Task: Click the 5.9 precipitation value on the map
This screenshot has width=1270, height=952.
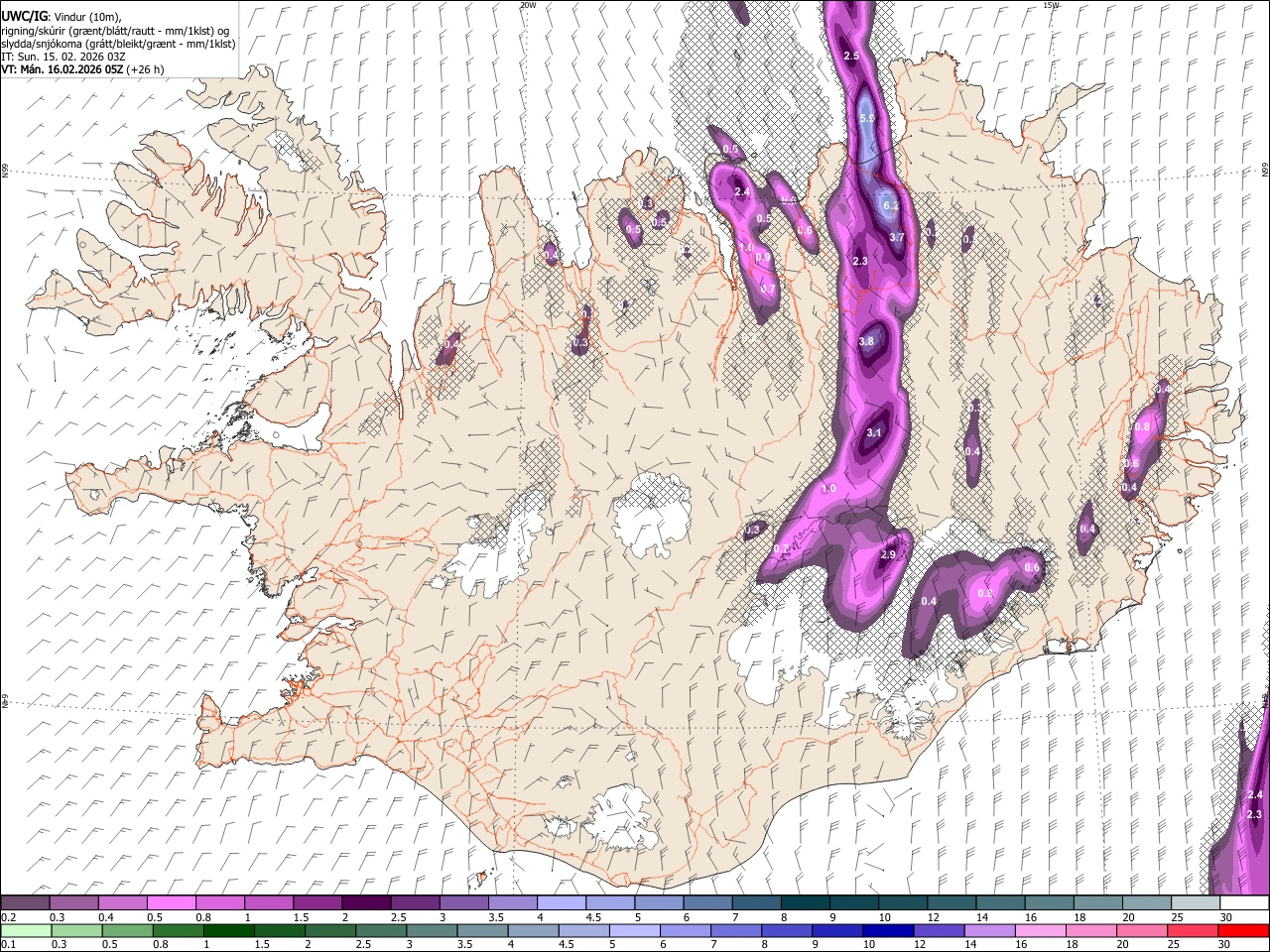Action: coord(867,118)
